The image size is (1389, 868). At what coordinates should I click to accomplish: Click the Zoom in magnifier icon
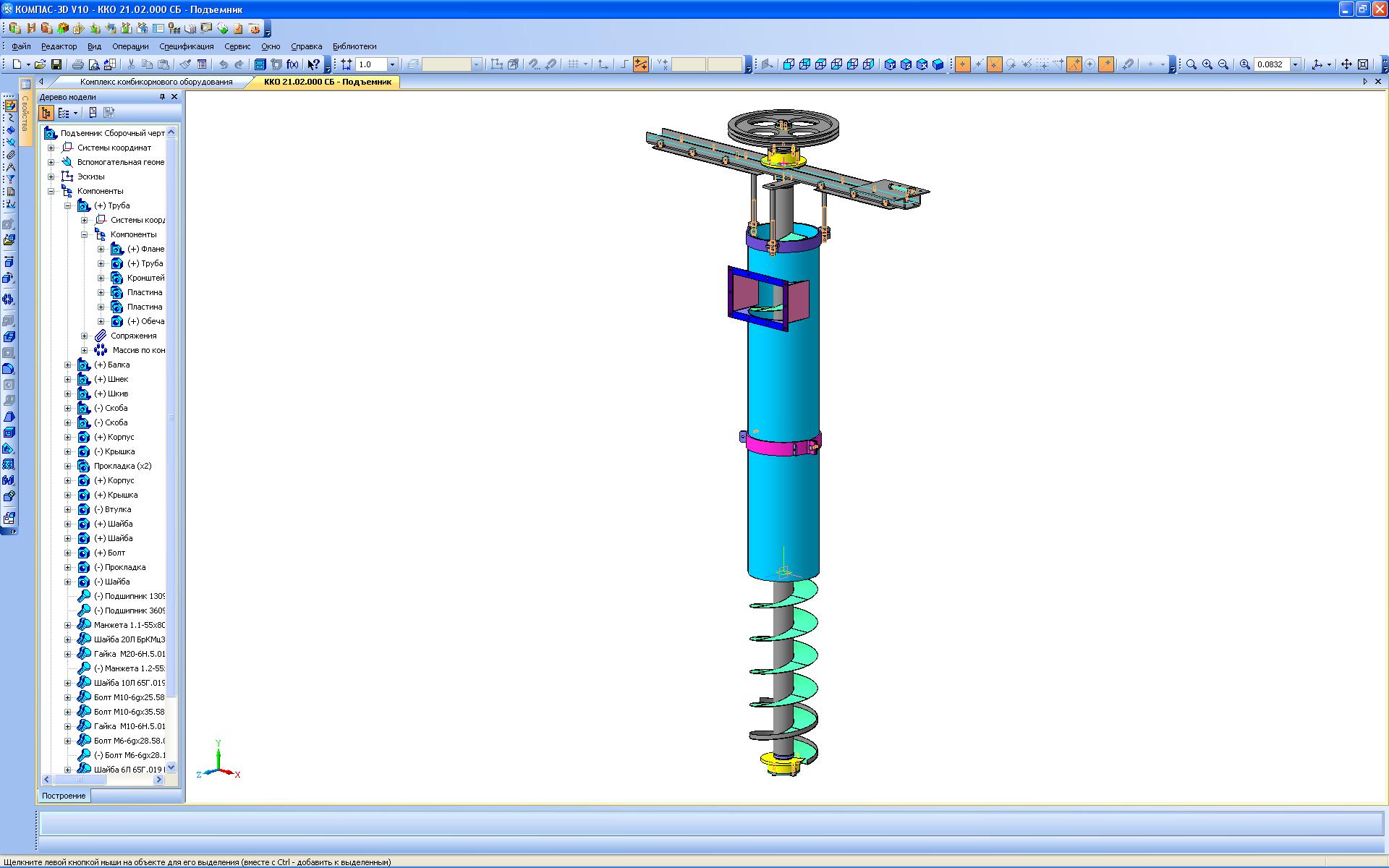coord(1207,64)
